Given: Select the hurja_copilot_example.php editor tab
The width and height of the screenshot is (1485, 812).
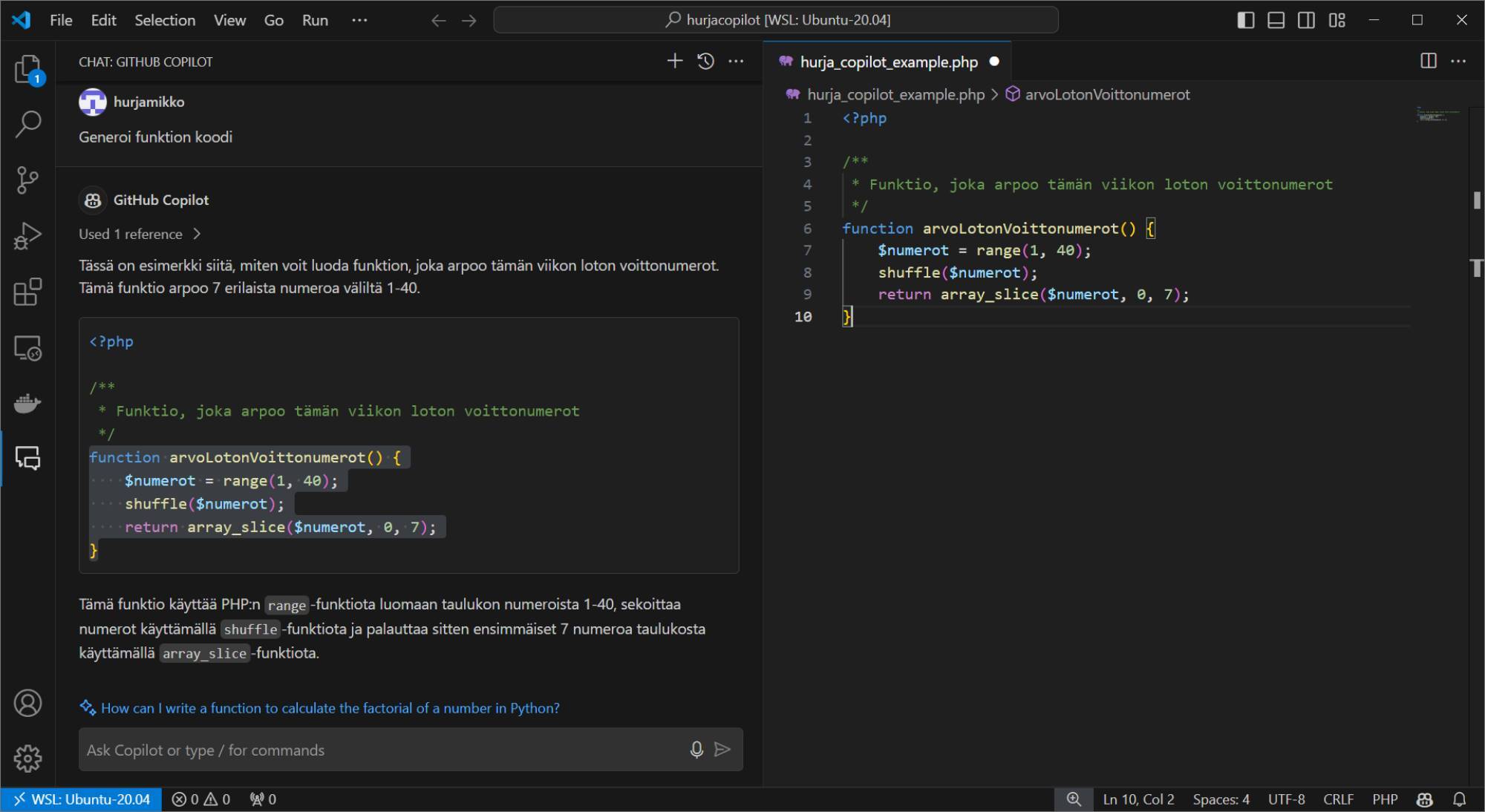Looking at the screenshot, I should coord(888,62).
